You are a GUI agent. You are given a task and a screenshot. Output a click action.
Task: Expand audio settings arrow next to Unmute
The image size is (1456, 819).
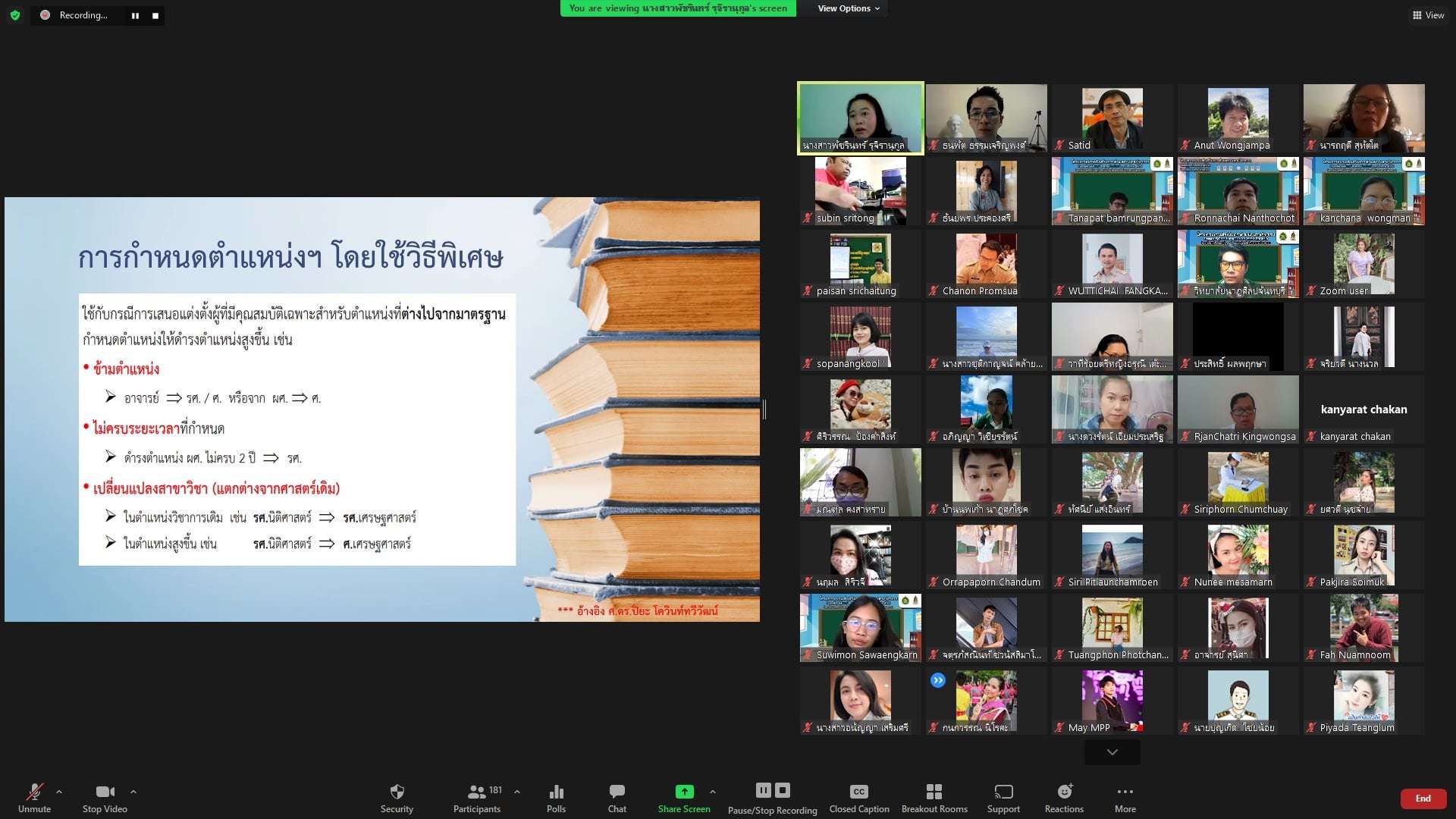point(59,792)
